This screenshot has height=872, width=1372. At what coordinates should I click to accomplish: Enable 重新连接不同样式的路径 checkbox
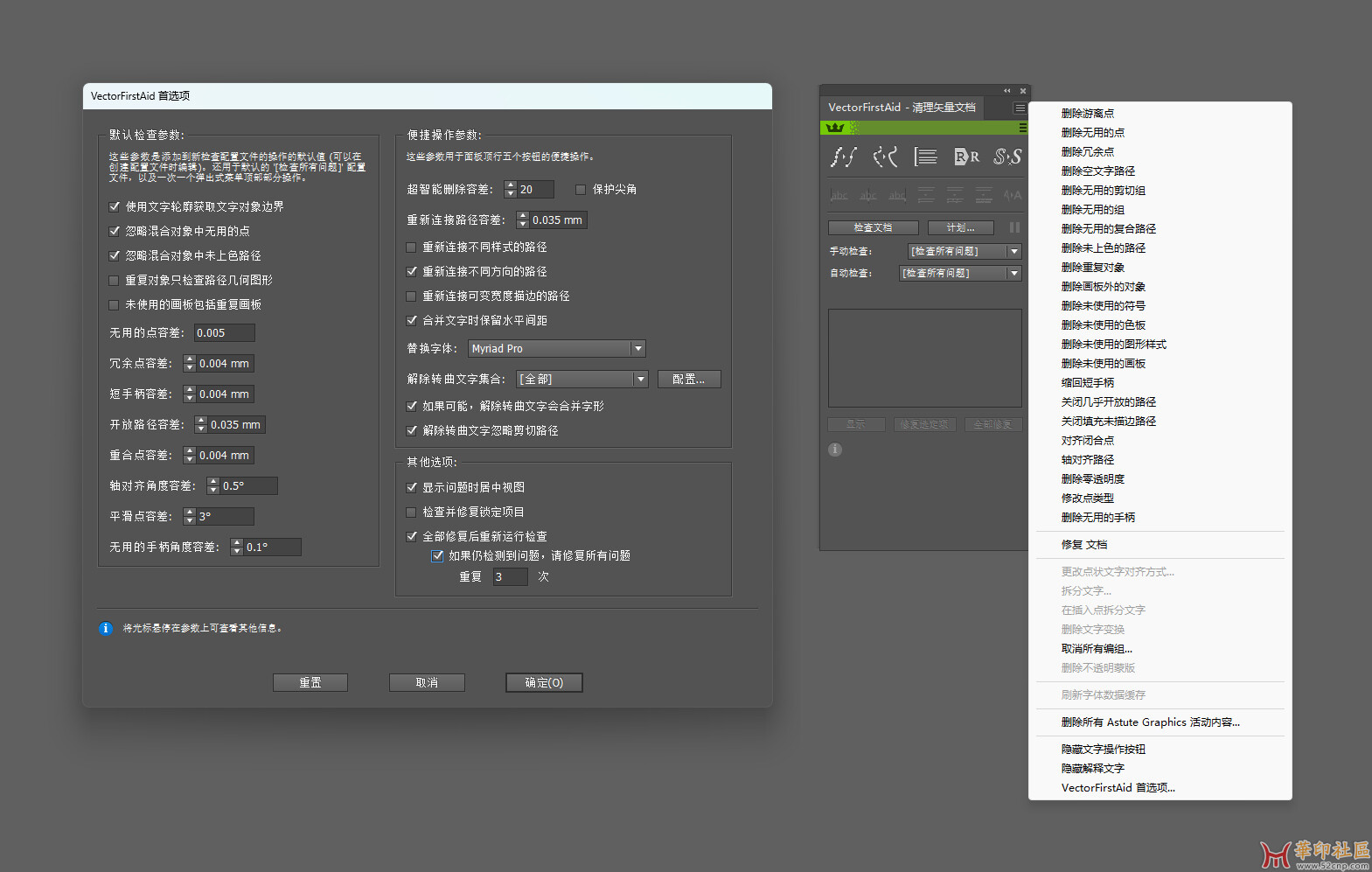412,247
